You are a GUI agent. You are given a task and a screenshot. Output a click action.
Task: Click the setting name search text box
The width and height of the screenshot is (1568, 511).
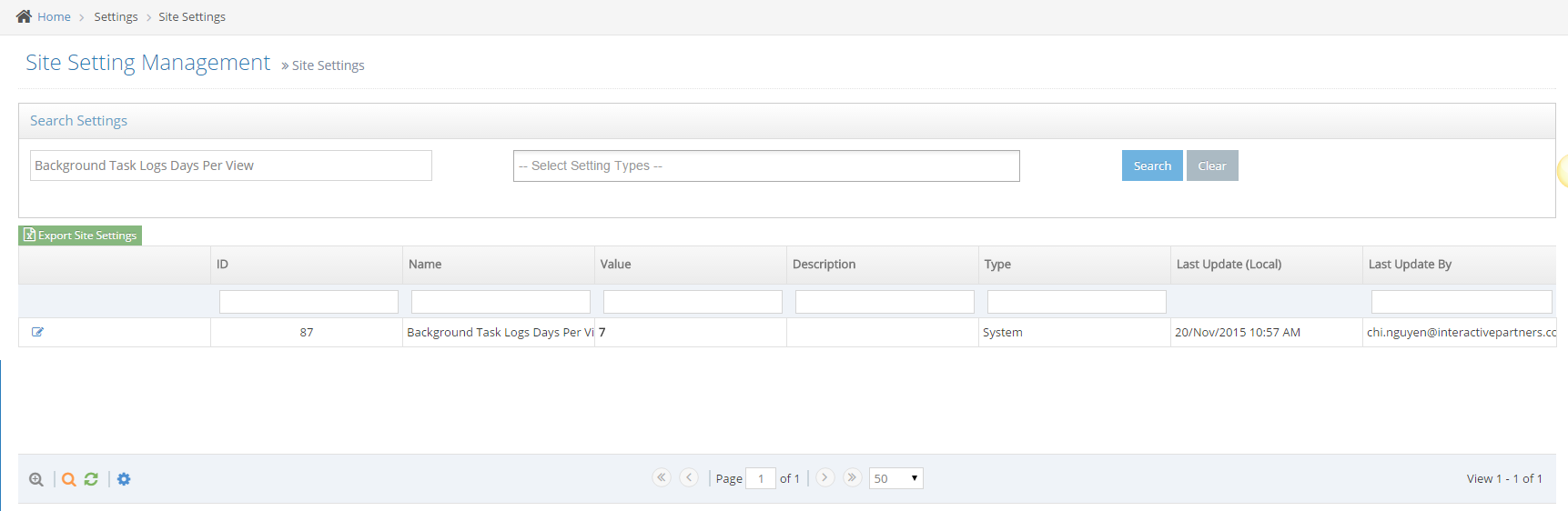coord(230,165)
